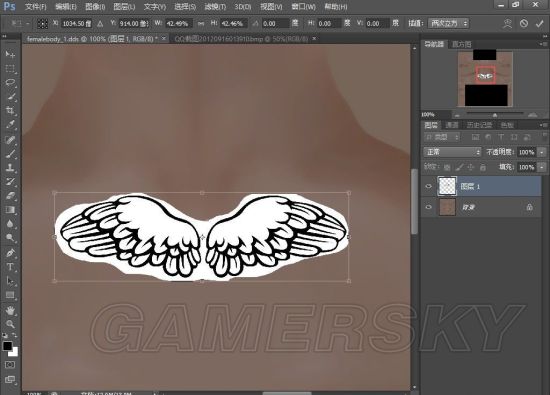Cancel transform with the circle-slash icon

(x=524, y=24)
